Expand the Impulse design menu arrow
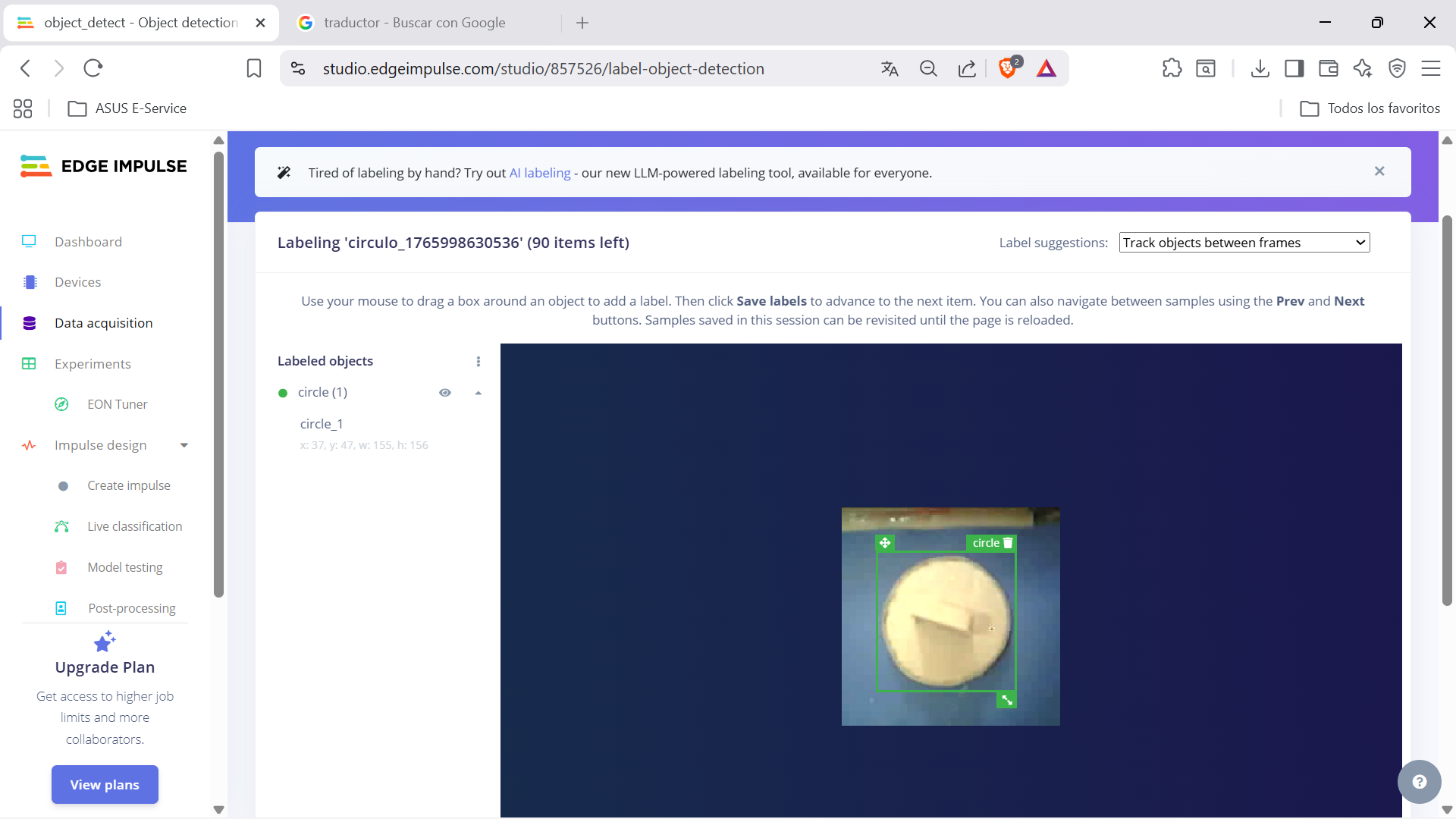Screen dimensions: 1456x819 [184, 445]
